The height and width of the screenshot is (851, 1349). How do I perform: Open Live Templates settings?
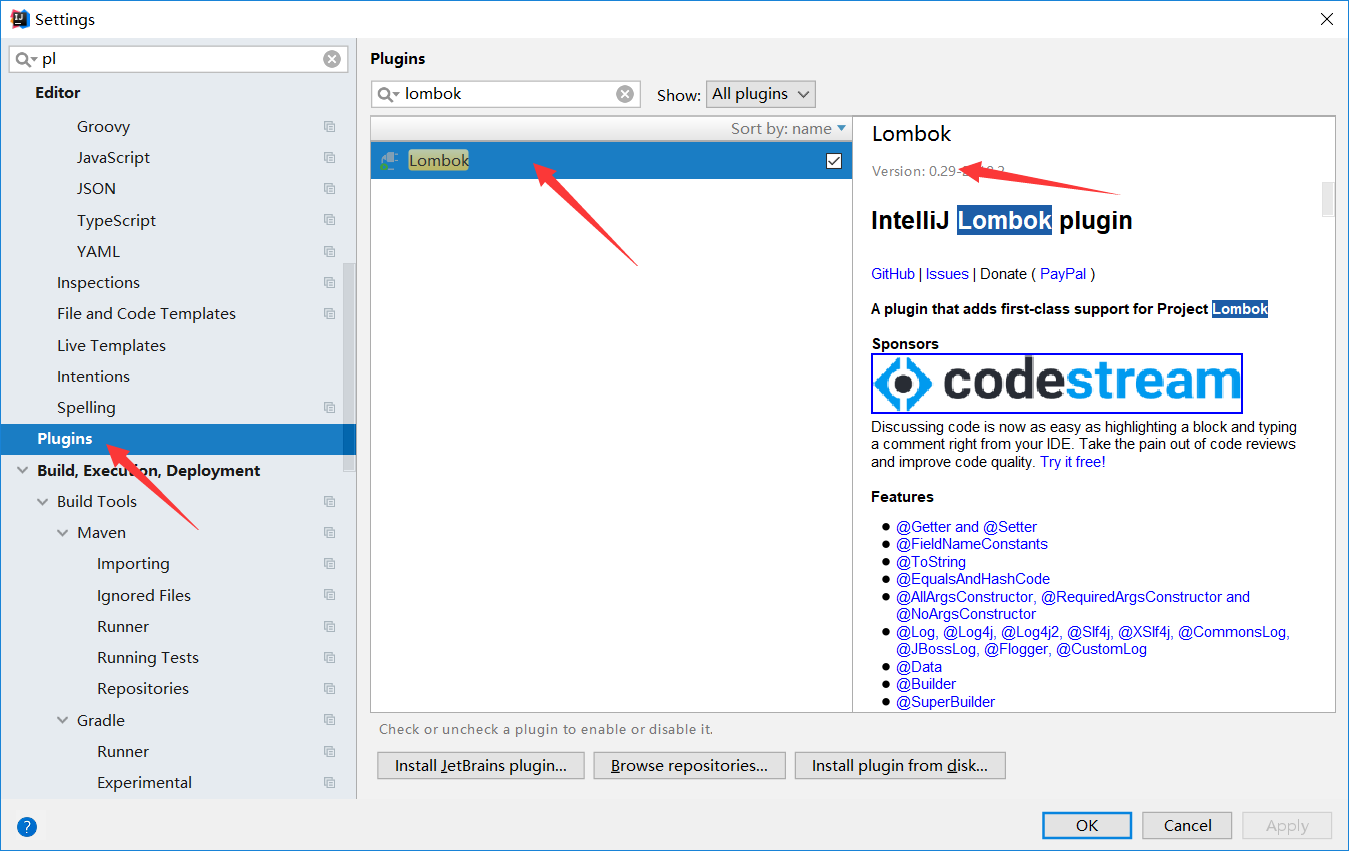111,346
